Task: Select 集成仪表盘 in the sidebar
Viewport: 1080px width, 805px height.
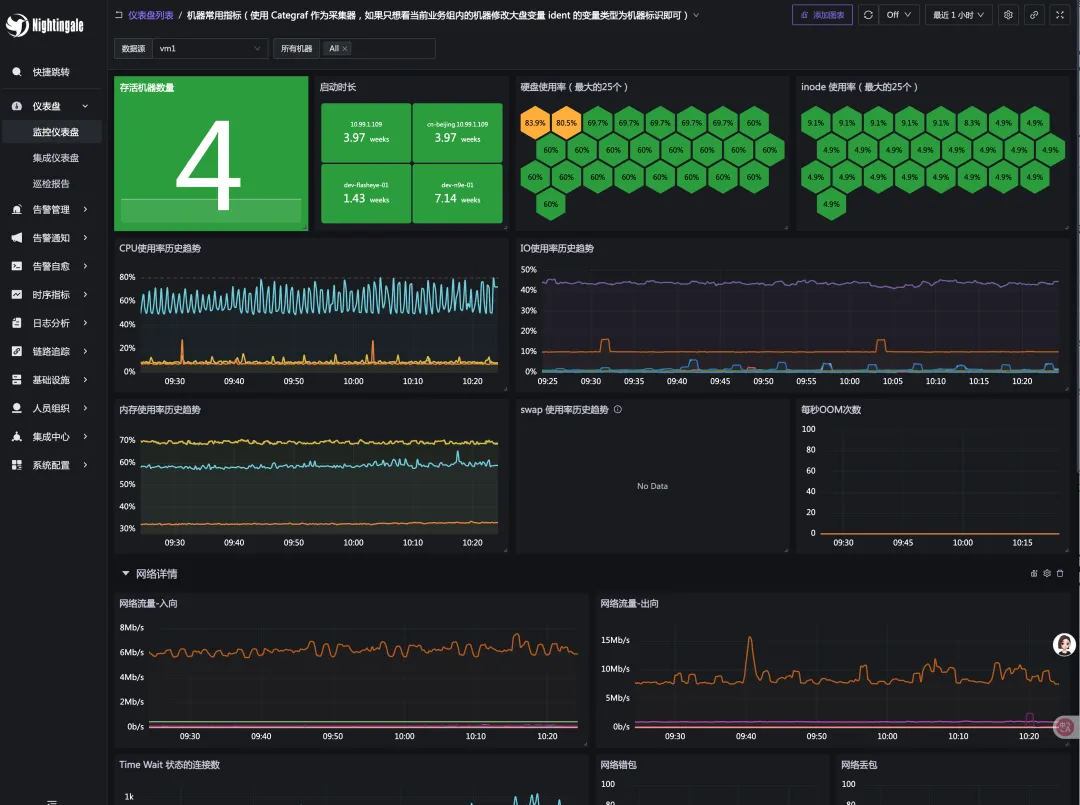Action: click(x=56, y=158)
